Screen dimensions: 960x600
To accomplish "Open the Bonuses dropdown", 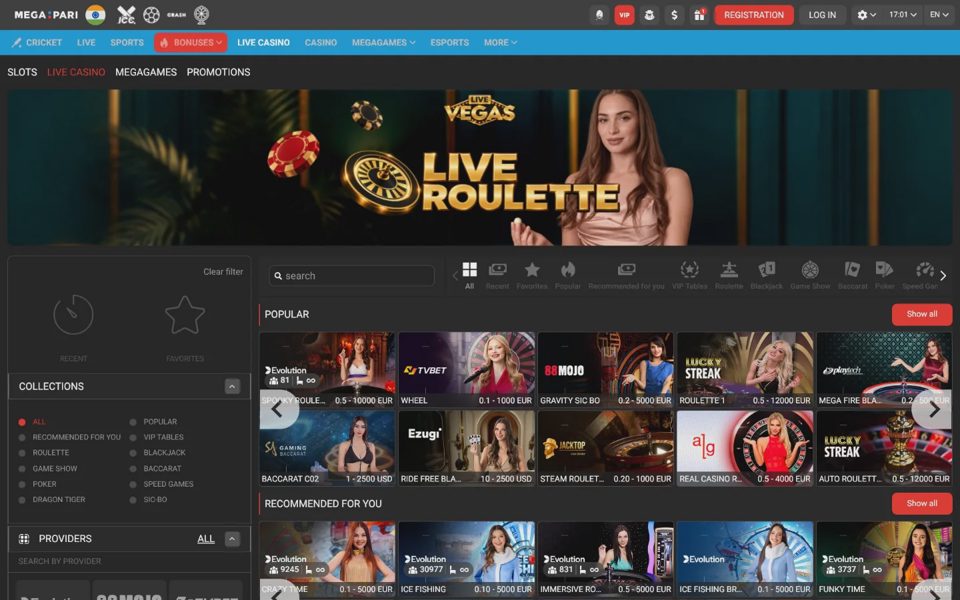I will tap(191, 42).
